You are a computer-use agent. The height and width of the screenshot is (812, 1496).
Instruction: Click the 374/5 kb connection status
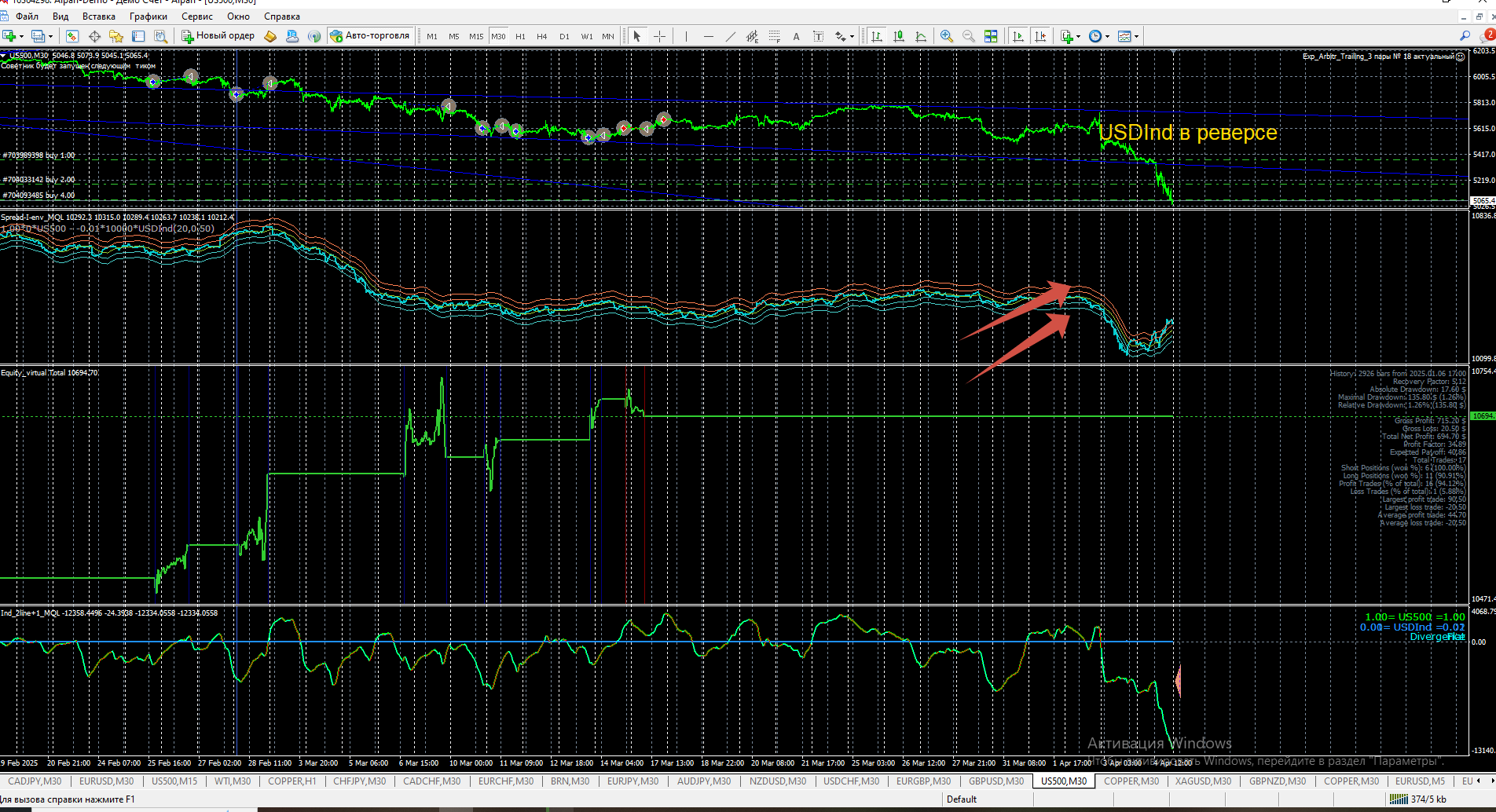1418,799
